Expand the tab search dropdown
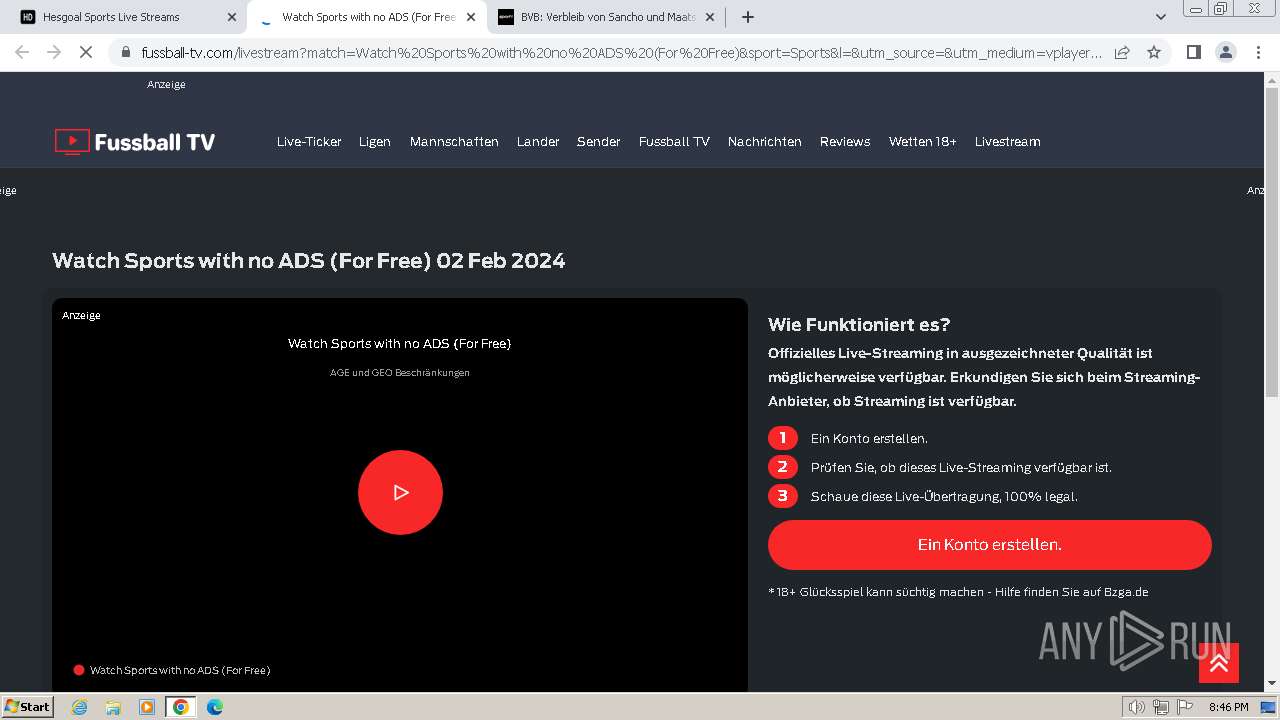Screen dimensions: 1280x720 click(1161, 17)
